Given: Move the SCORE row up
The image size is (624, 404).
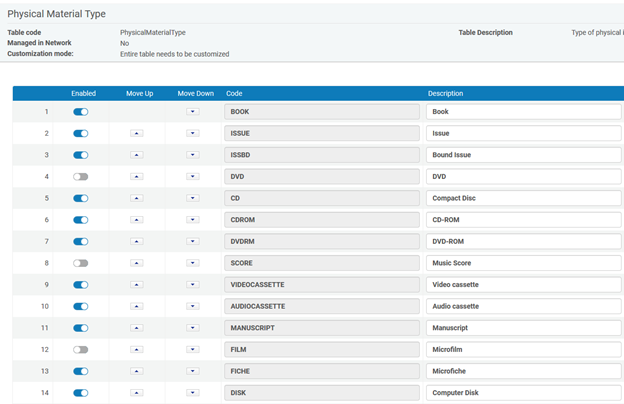Looking at the screenshot, I should pyautogui.click(x=136, y=263).
